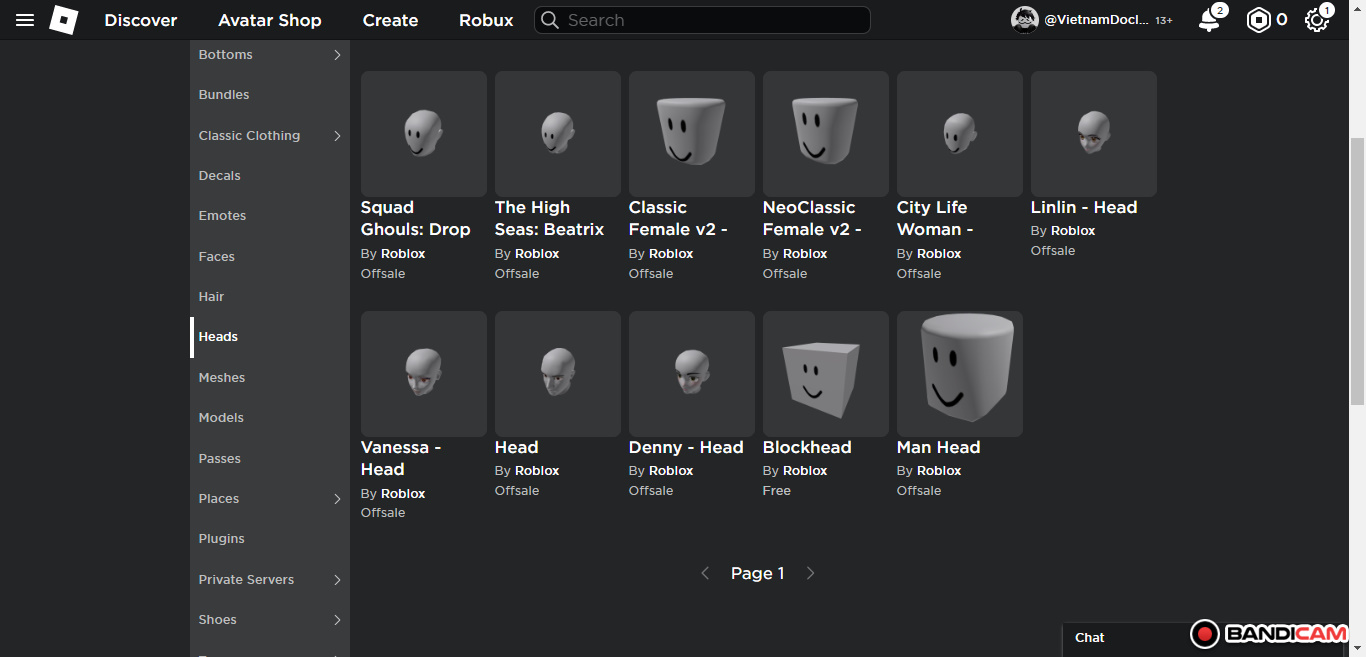
Task: Click the Roblox logo icon
Action: tap(64, 20)
